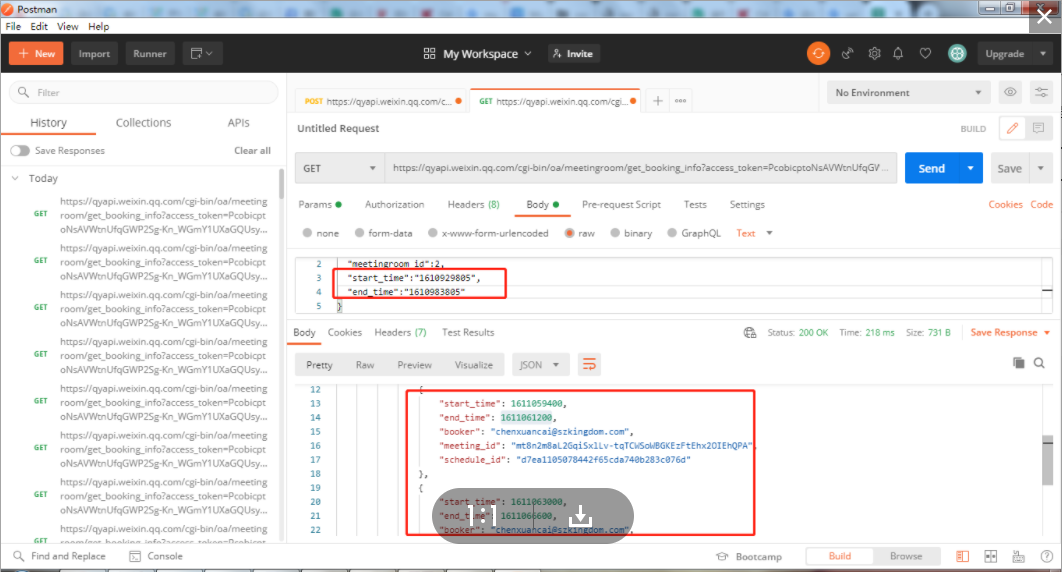Viewport: 1062px width, 572px height.
Task: Open the Send button dropdown arrow
Action: (971, 168)
